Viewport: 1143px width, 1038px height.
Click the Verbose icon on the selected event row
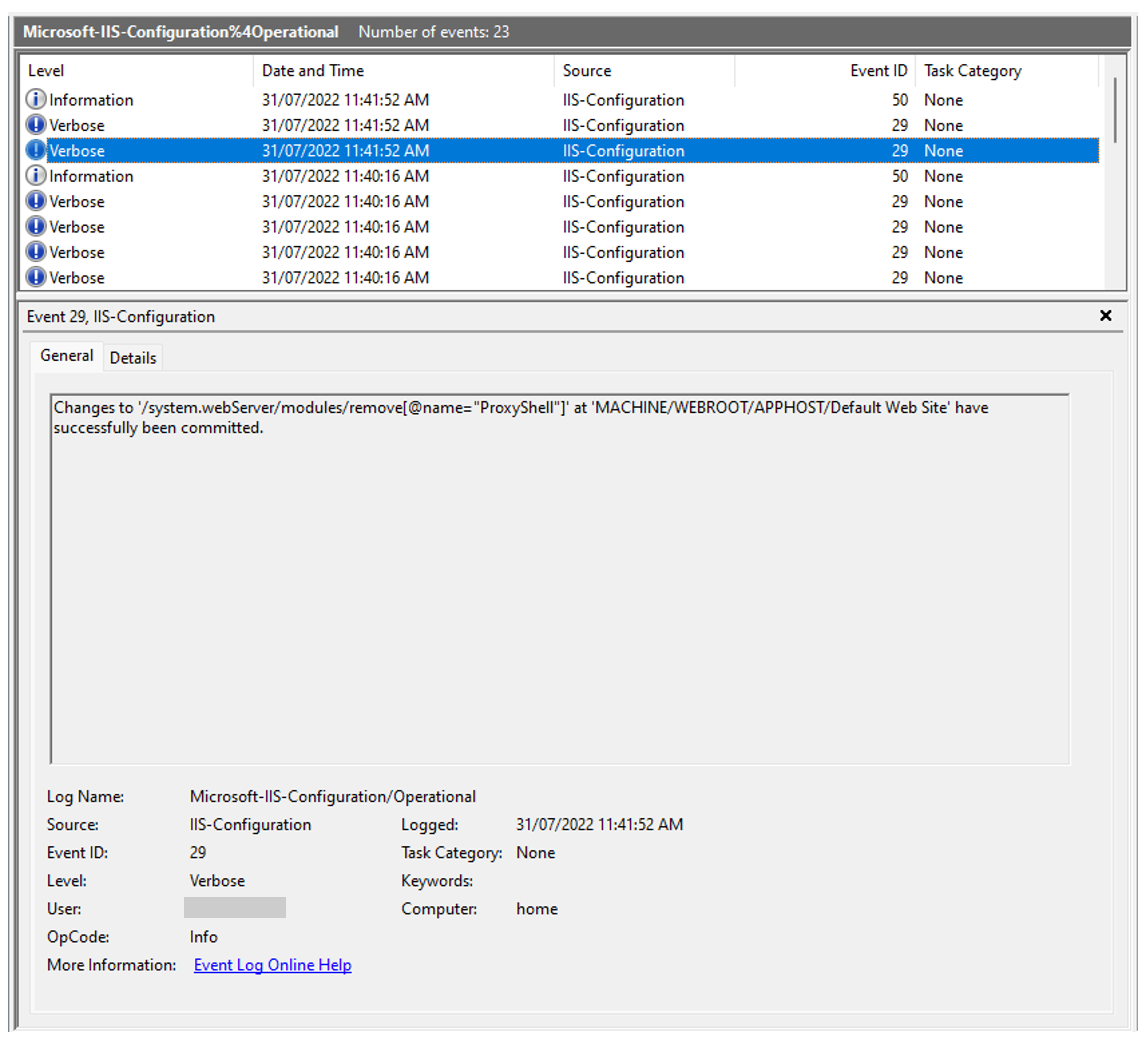[36, 150]
